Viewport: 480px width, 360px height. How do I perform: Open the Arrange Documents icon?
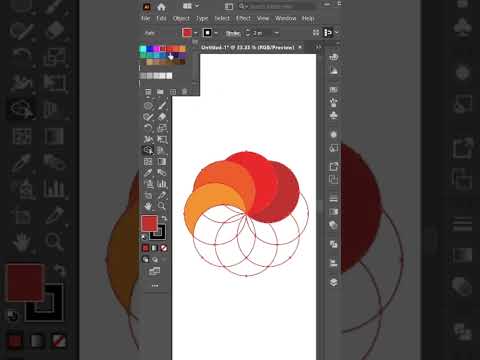coord(187,6)
